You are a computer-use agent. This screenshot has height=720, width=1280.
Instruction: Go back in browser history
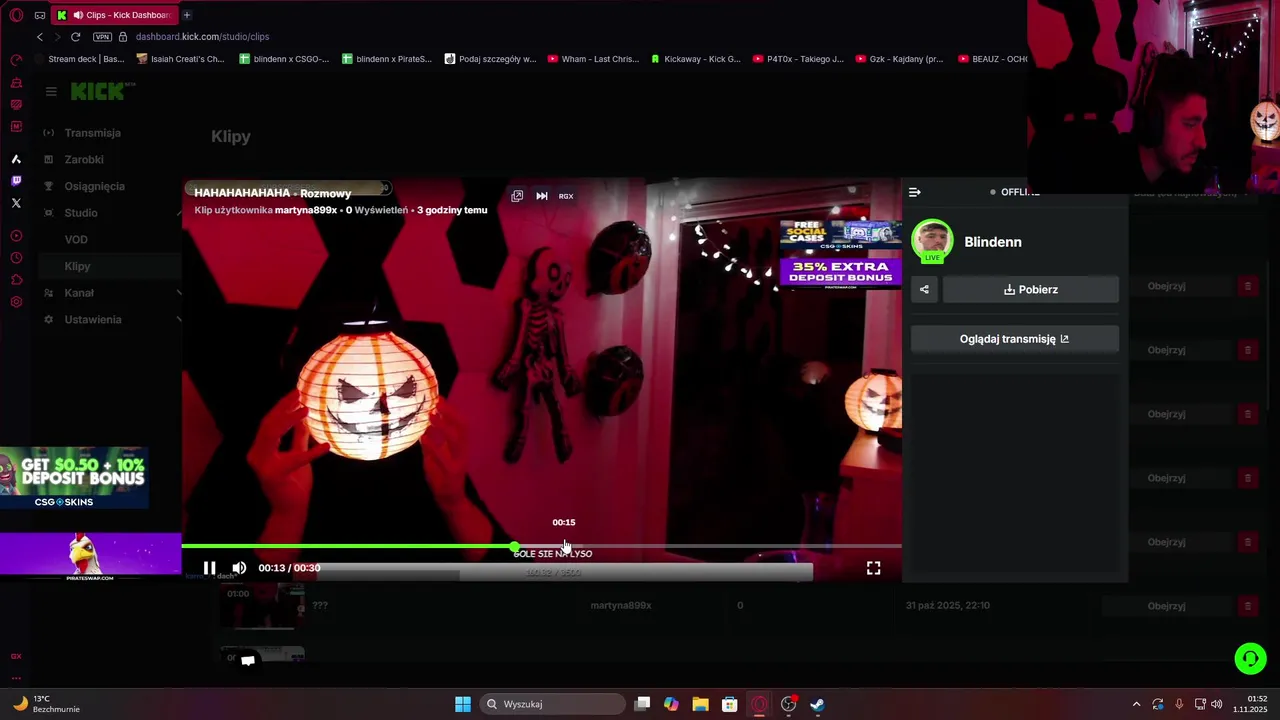(40, 37)
